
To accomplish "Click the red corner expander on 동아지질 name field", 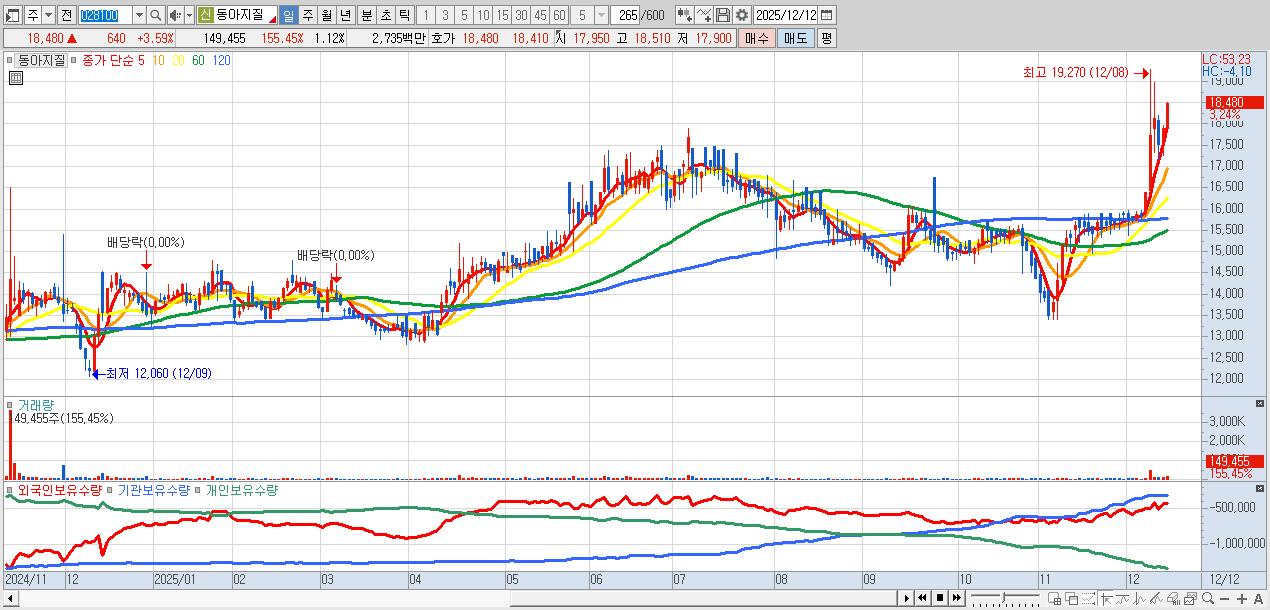I will 272,20.
